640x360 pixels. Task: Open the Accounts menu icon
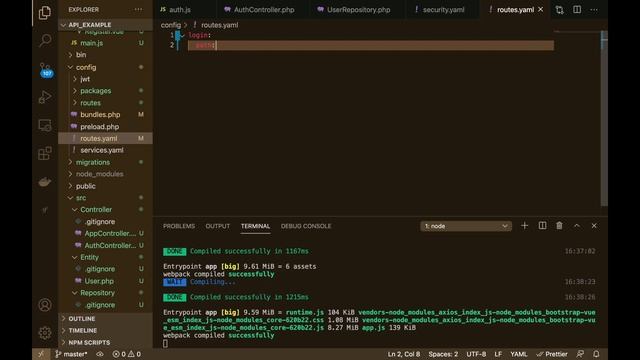coord(44,304)
